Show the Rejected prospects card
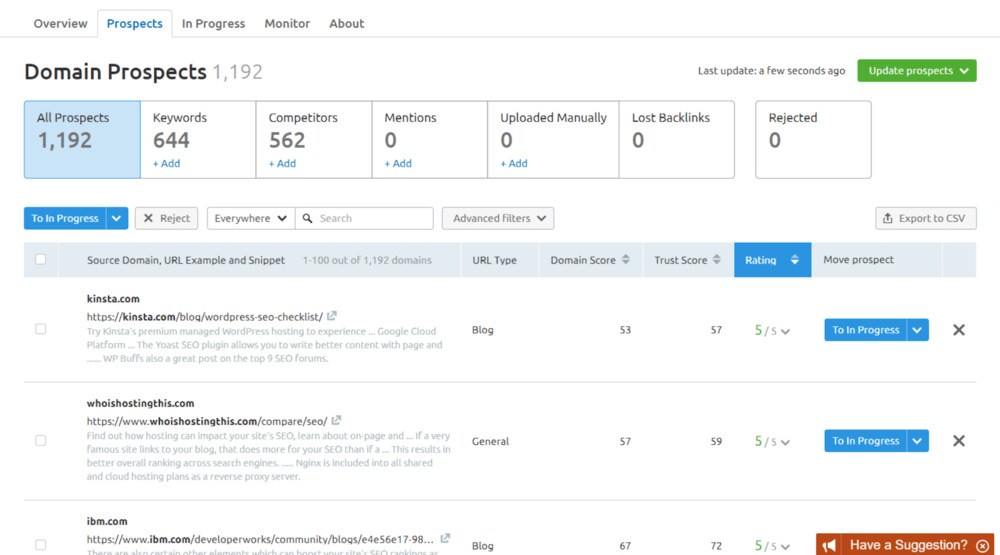Screen dimensions: 1000x555 (x=813, y=139)
